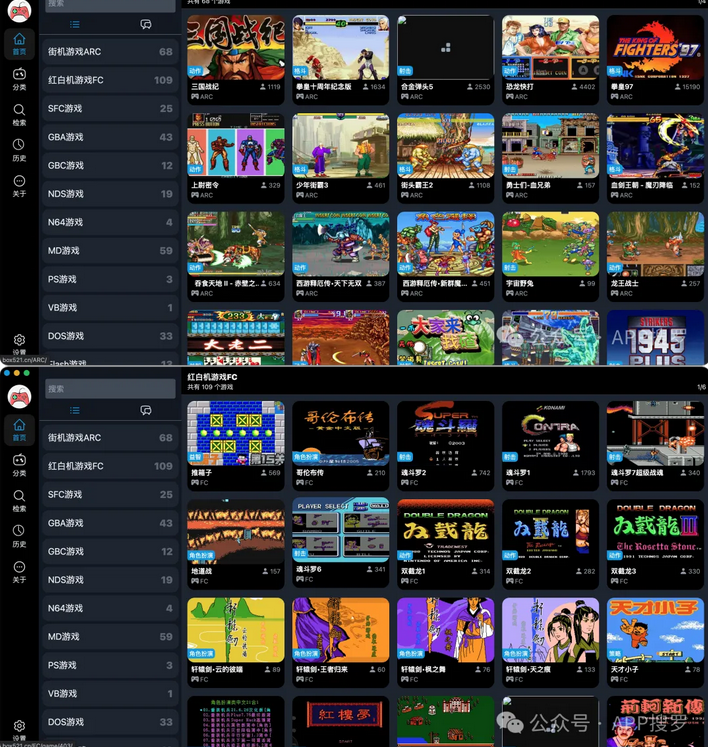
Task: Select chat bubbles icon in upper ARC window
Action: point(146,24)
